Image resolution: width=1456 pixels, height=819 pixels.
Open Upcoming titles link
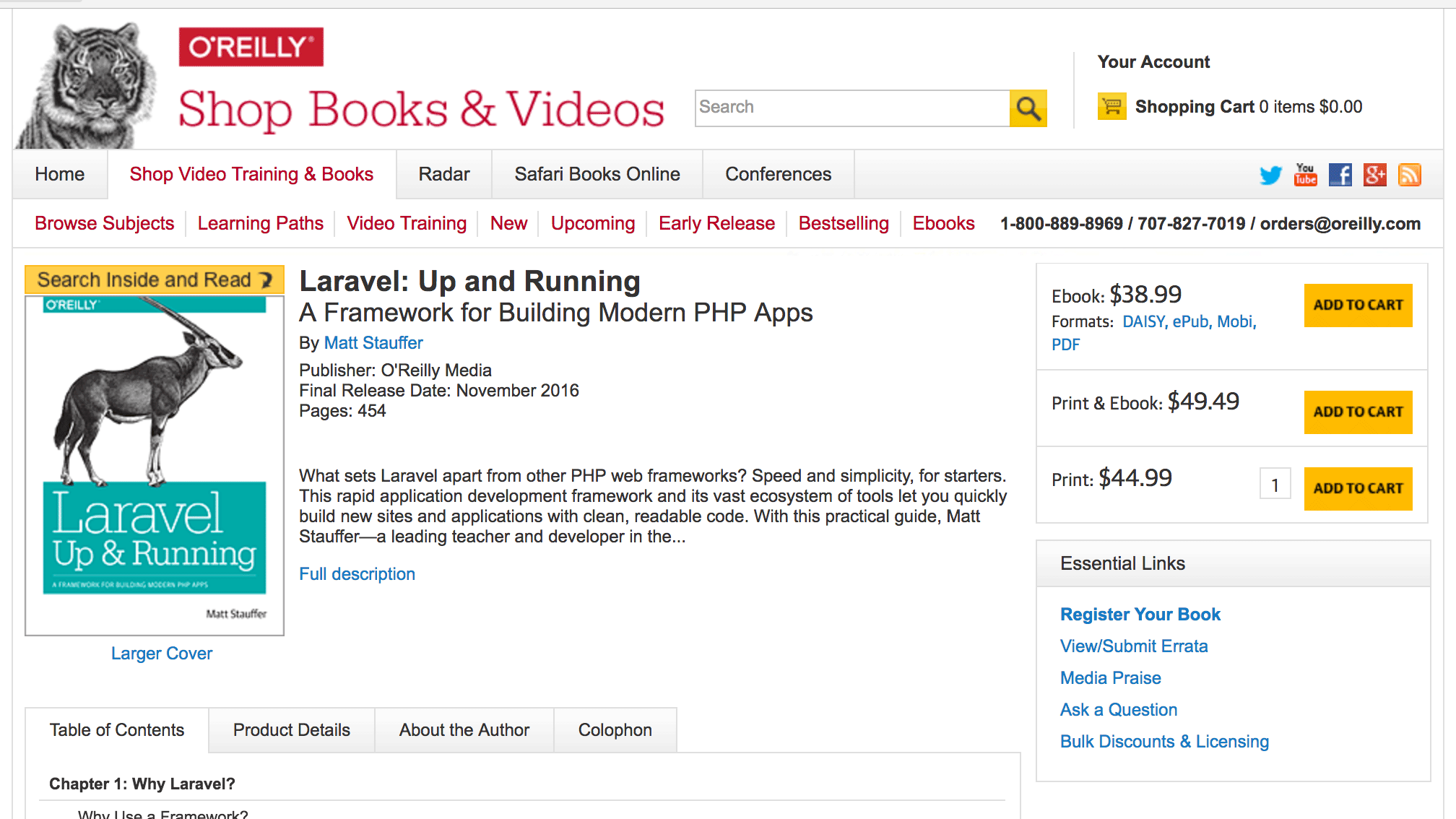click(593, 223)
